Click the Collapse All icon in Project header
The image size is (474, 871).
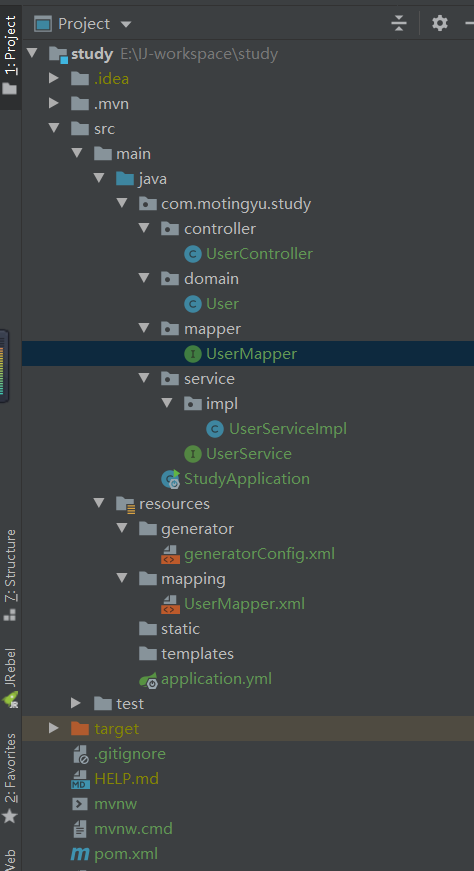pos(399,23)
